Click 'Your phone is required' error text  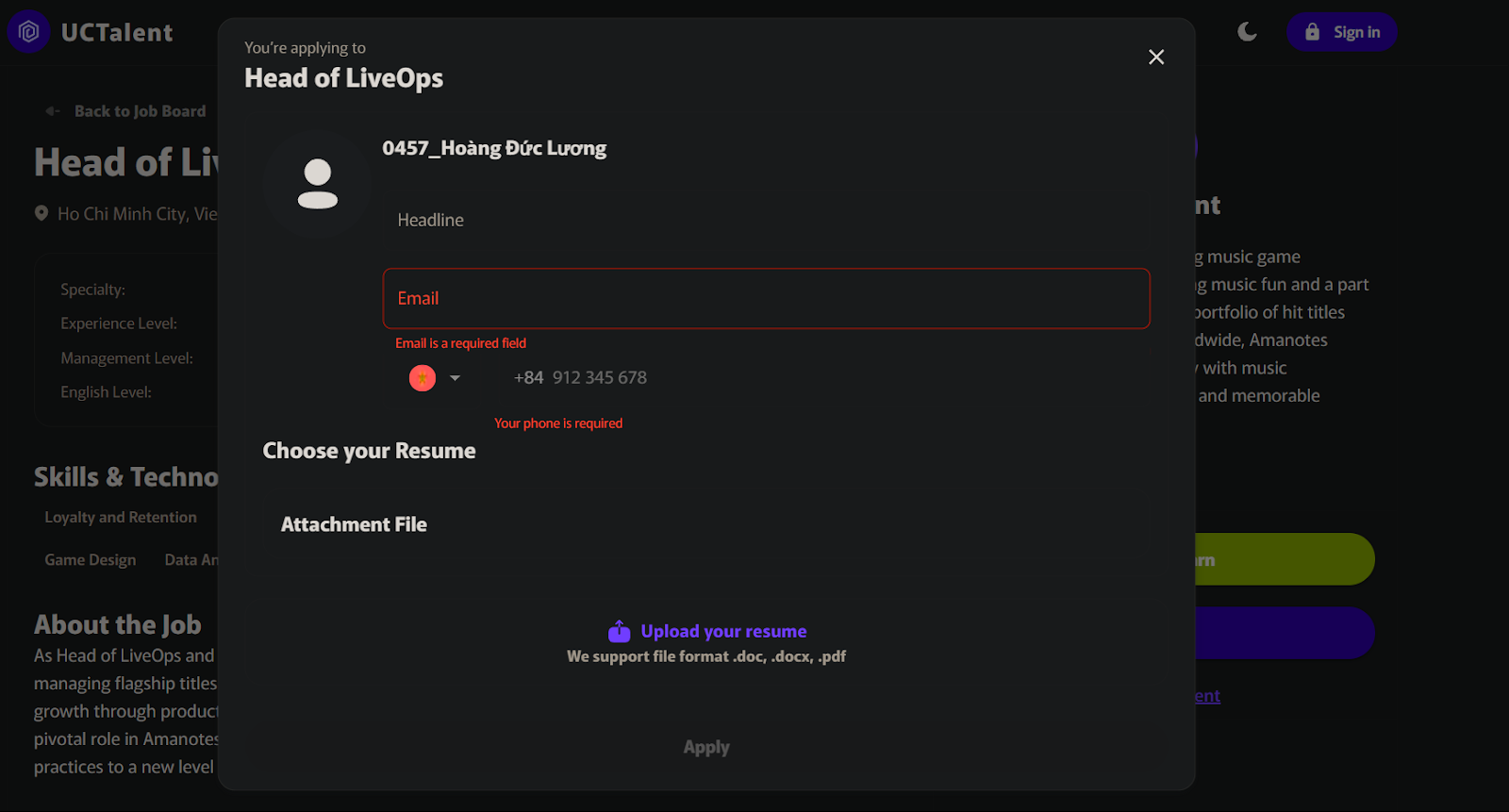(x=558, y=423)
